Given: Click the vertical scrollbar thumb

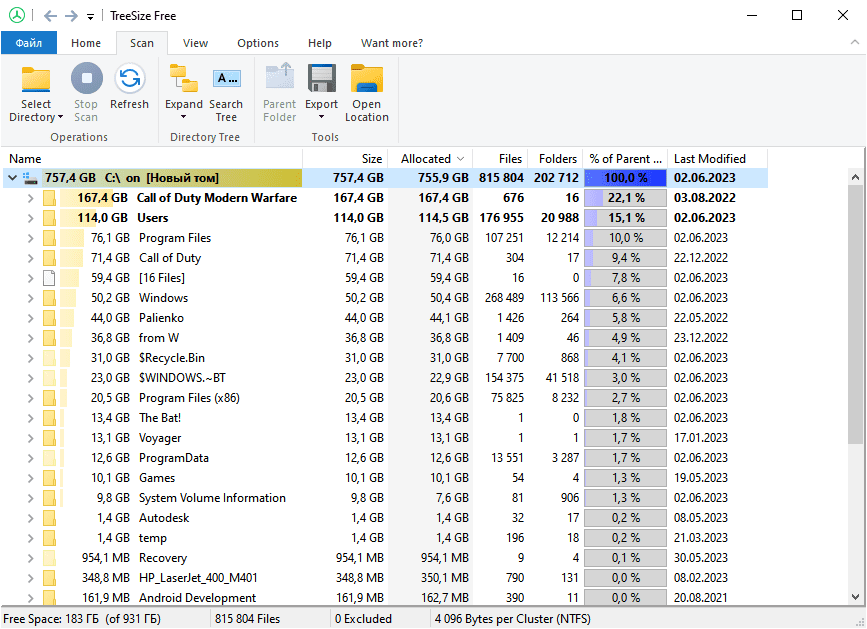Looking at the screenshot, I should [855, 314].
